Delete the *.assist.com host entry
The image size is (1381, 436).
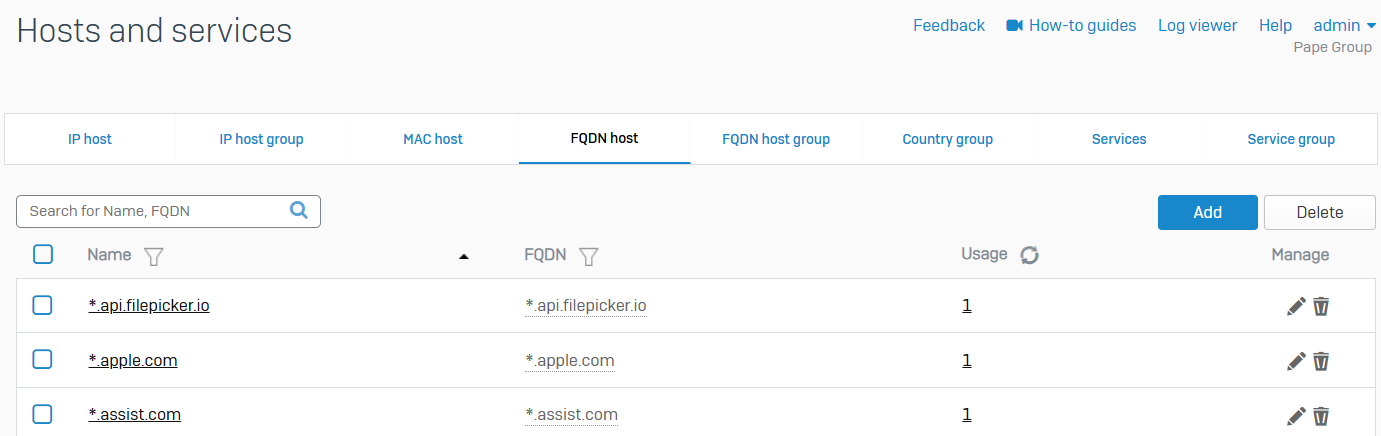pos(1321,415)
